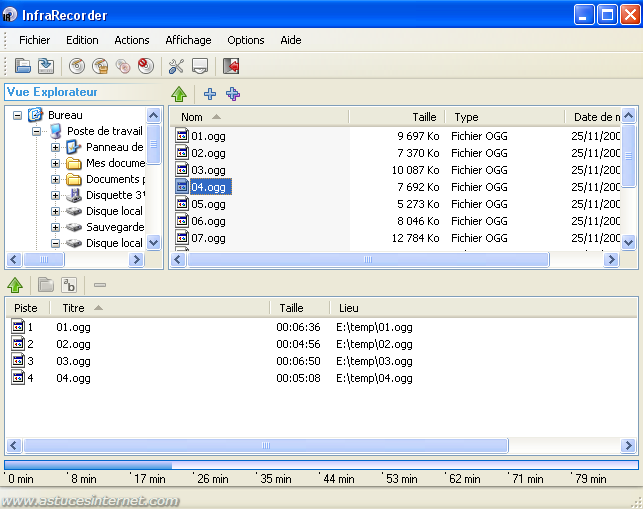Screen dimensions: 643x509
Task: Open the configuration tools icon
Action: coord(176,66)
